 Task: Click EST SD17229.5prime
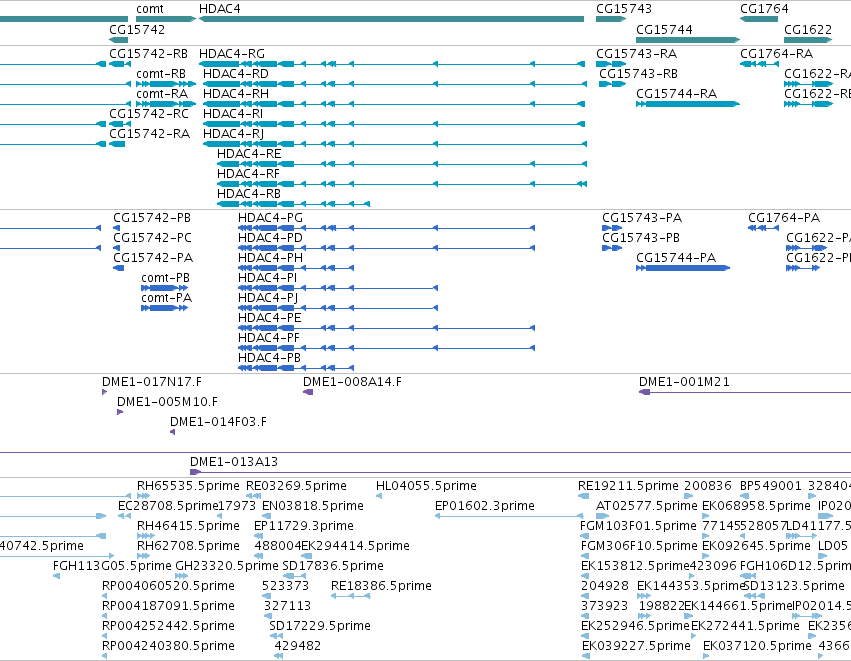pyautogui.click(x=320, y=627)
